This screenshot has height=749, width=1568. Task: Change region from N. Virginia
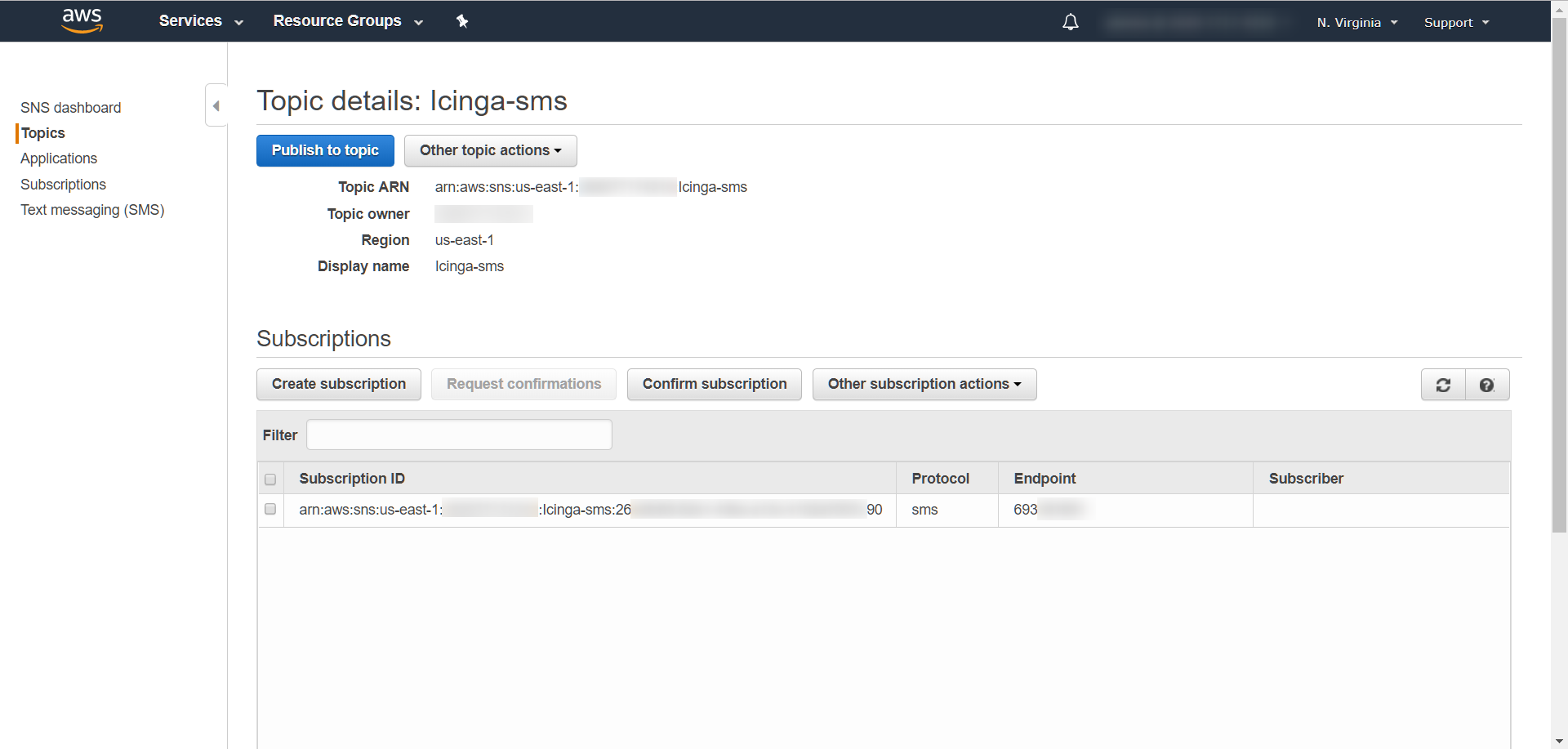[x=1356, y=23]
